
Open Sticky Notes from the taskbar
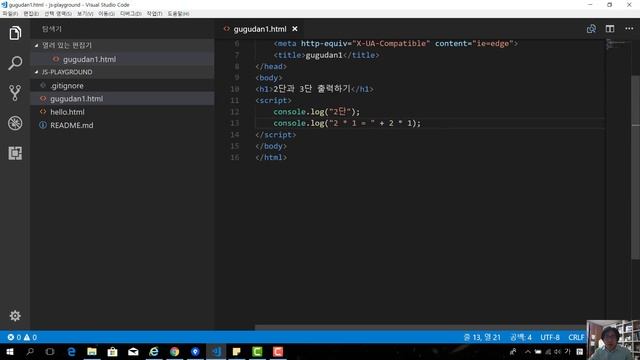[x=236, y=351]
